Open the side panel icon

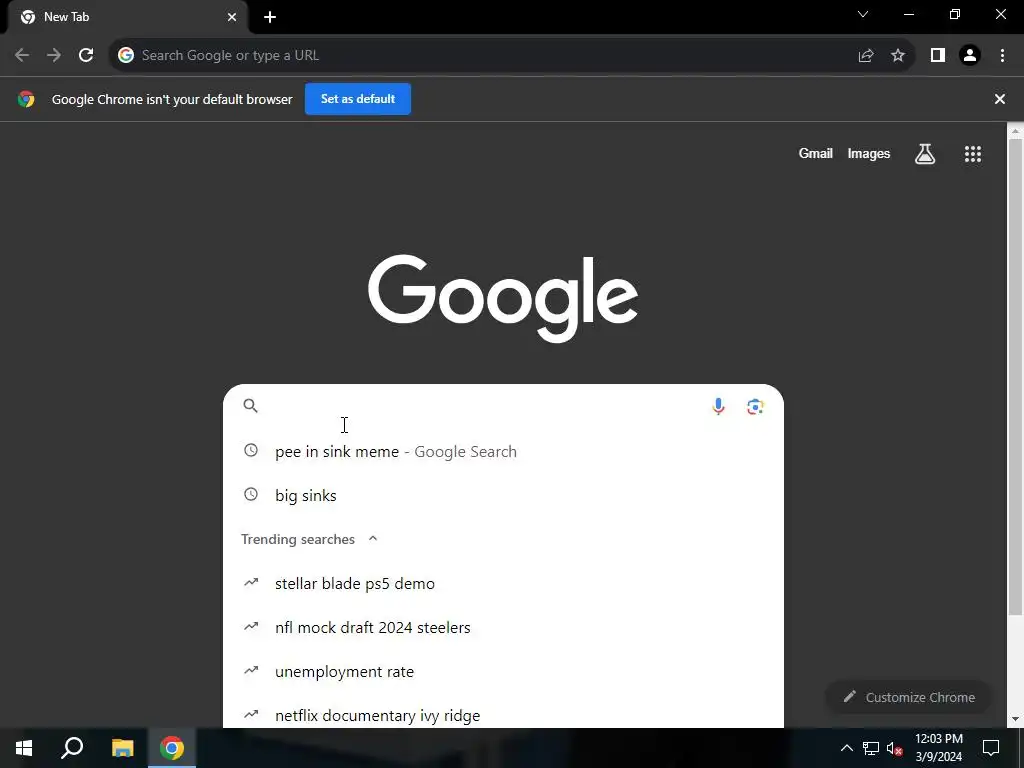point(938,56)
